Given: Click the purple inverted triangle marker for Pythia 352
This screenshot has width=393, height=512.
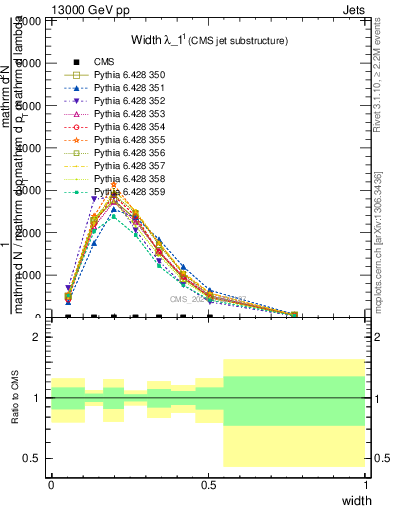Looking at the screenshot, I should (x=76, y=101).
